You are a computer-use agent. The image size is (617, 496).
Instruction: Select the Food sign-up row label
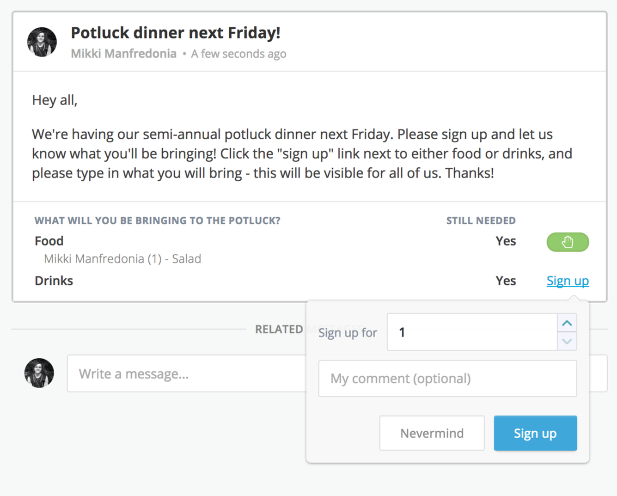[49, 241]
